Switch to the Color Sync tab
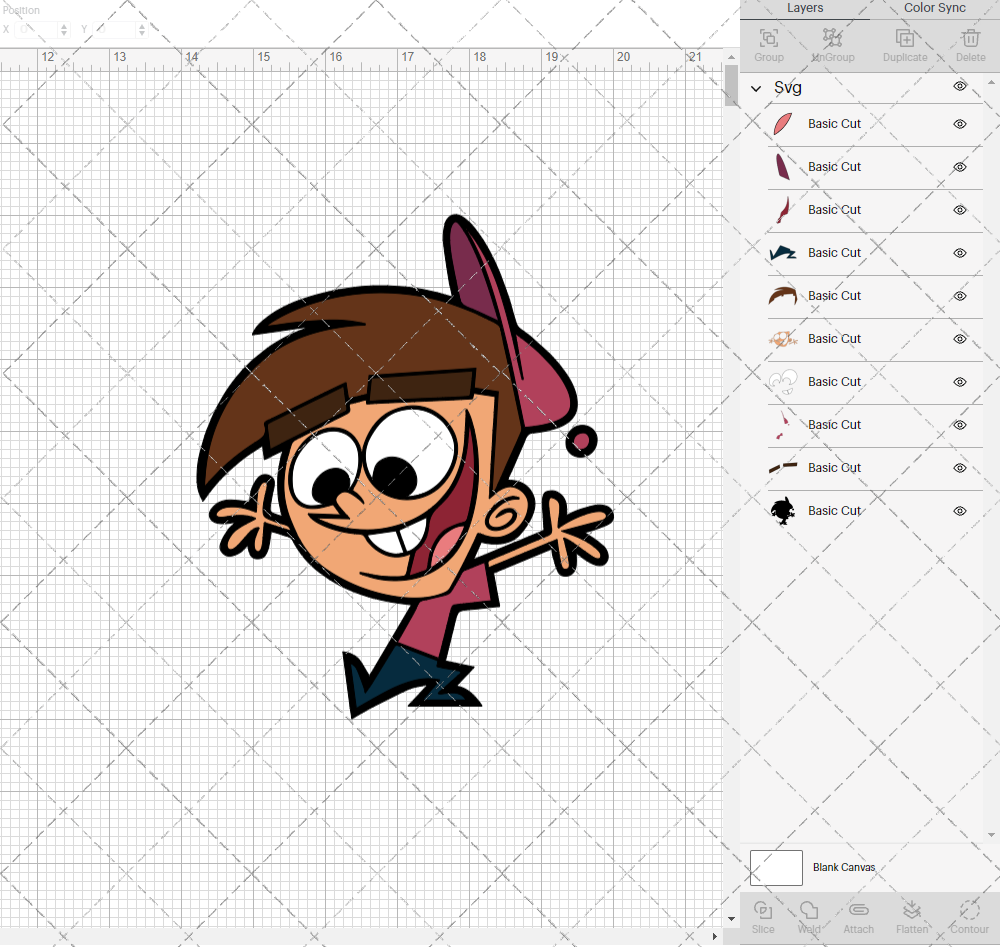Screen dimensions: 1000x947 click(x=934, y=8)
